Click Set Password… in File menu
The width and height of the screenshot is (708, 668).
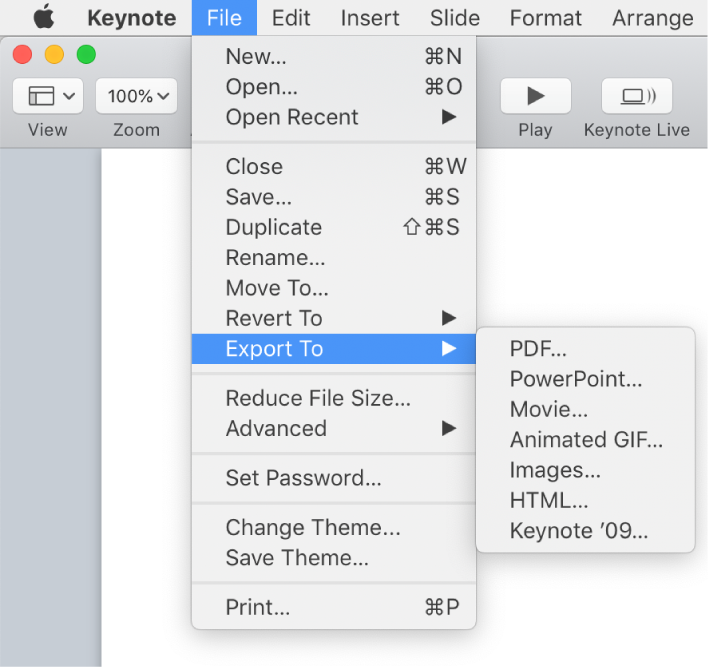point(303,478)
